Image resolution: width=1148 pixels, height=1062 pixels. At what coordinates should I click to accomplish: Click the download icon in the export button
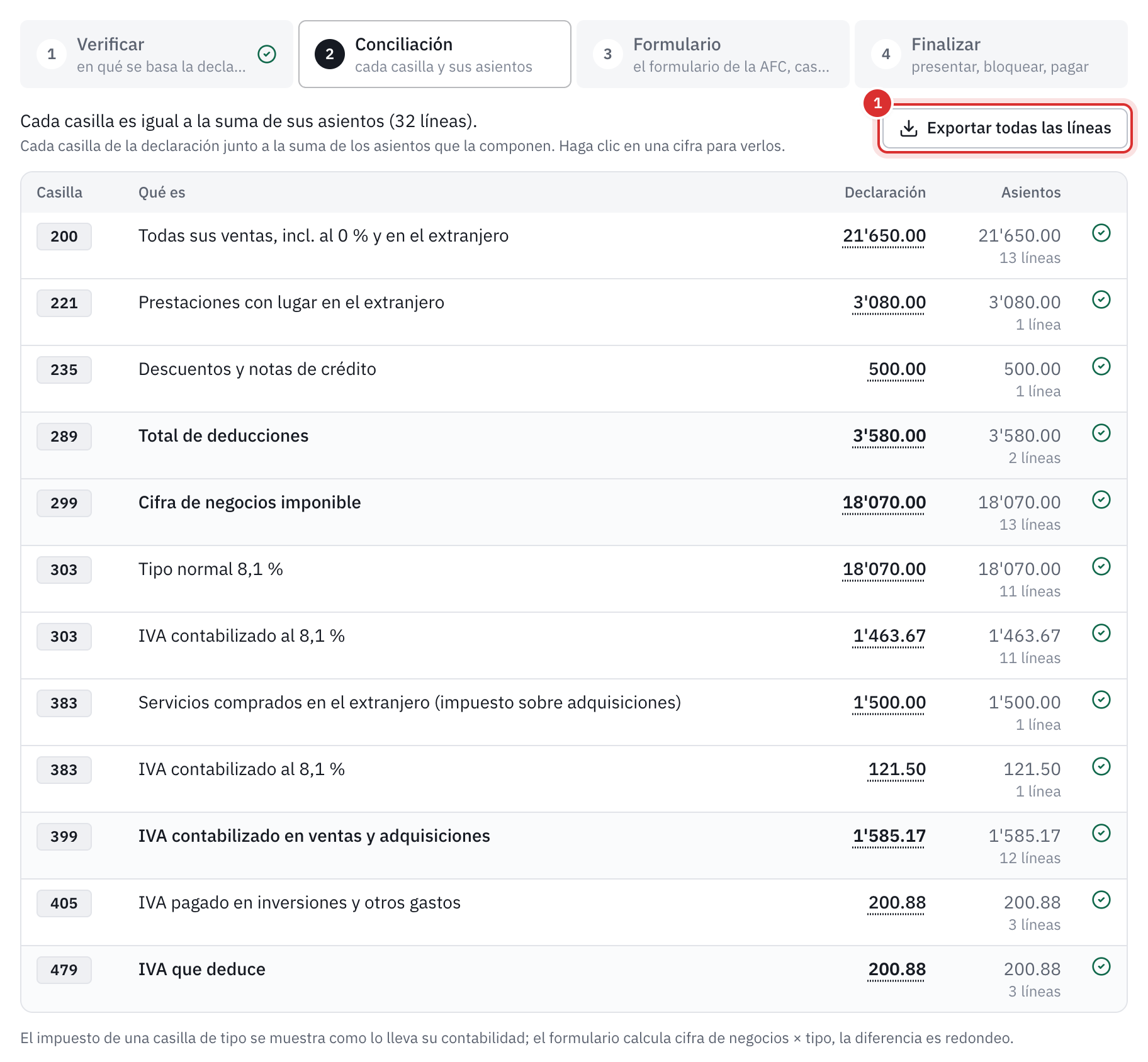908,128
